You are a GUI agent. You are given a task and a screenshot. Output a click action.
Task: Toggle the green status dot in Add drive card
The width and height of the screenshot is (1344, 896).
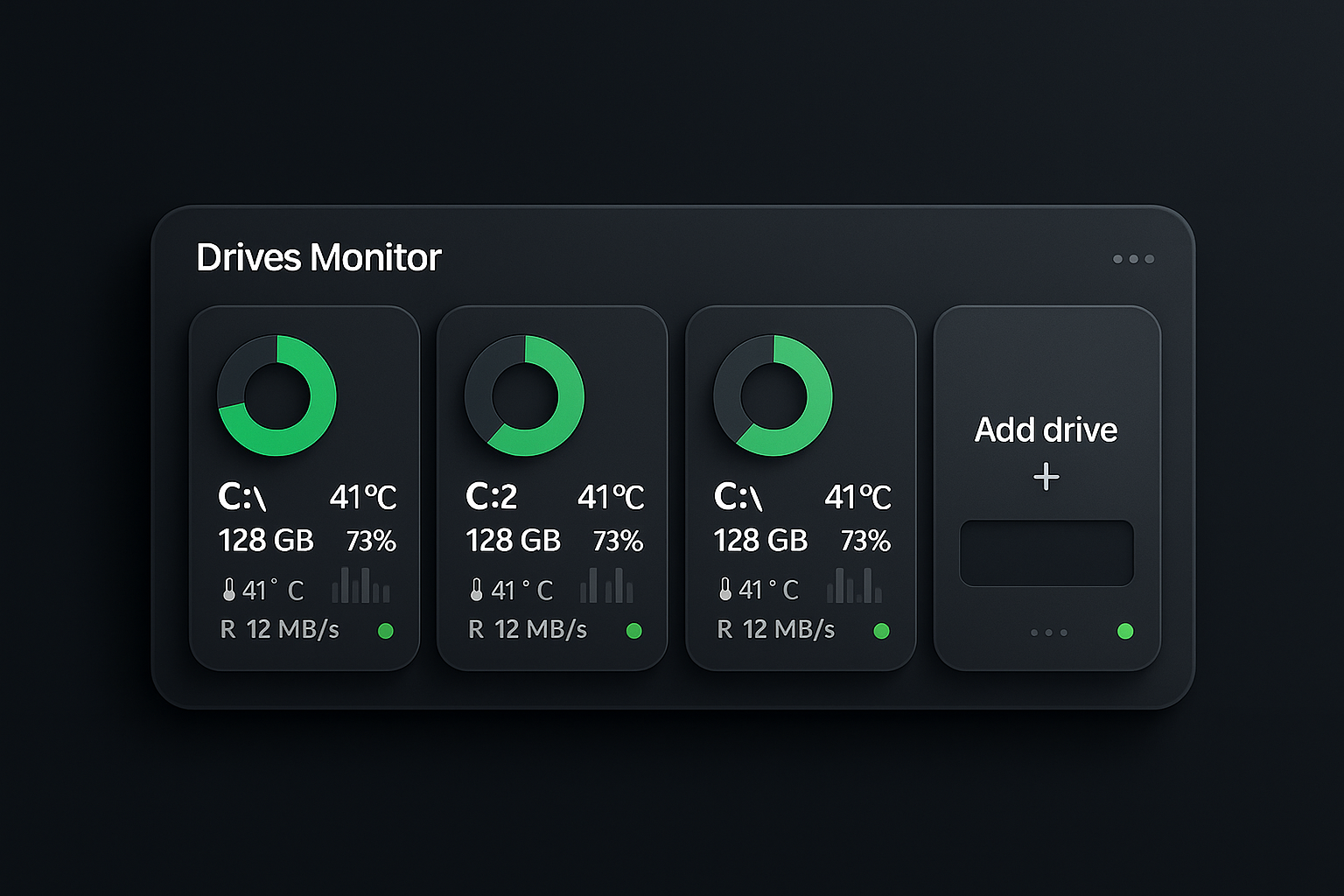coord(1125,631)
